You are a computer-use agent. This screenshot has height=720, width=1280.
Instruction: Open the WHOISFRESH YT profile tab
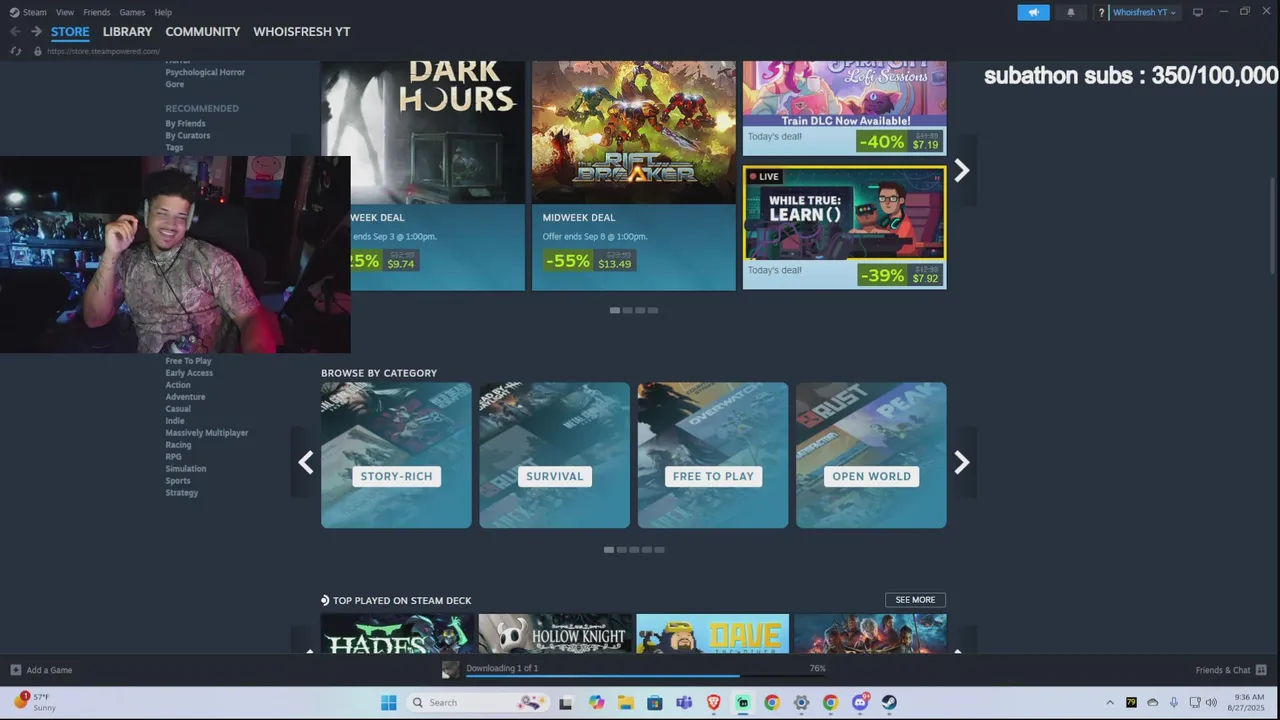tap(301, 32)
